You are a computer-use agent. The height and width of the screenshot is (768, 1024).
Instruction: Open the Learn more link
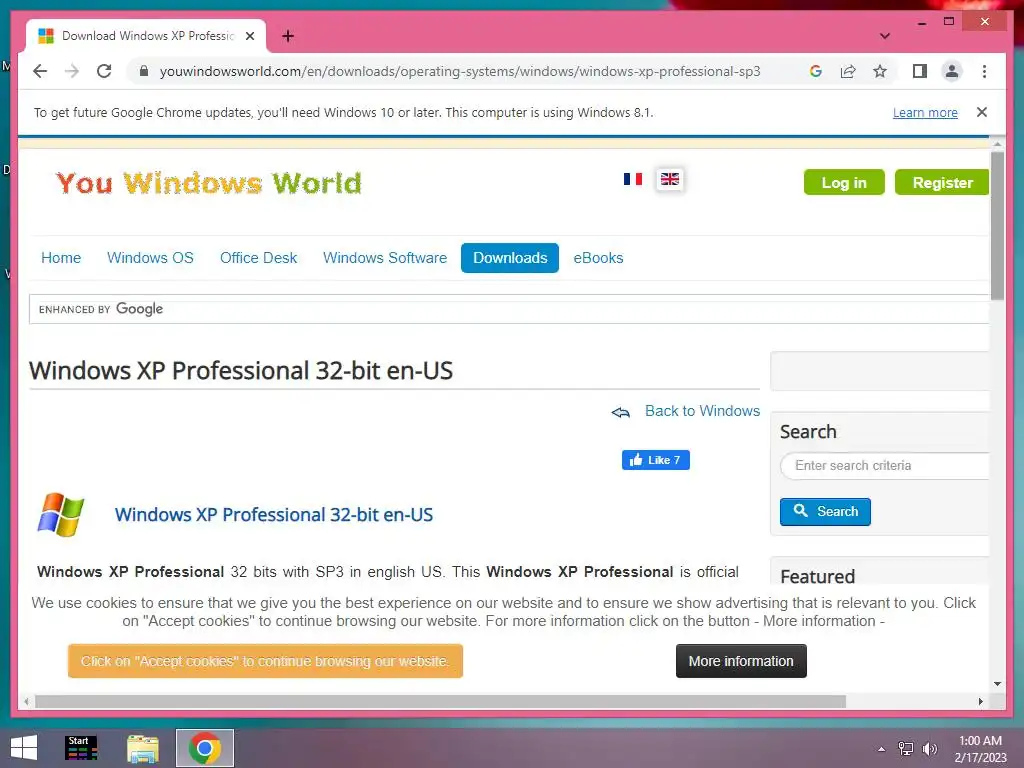click(x=925, y=112)
